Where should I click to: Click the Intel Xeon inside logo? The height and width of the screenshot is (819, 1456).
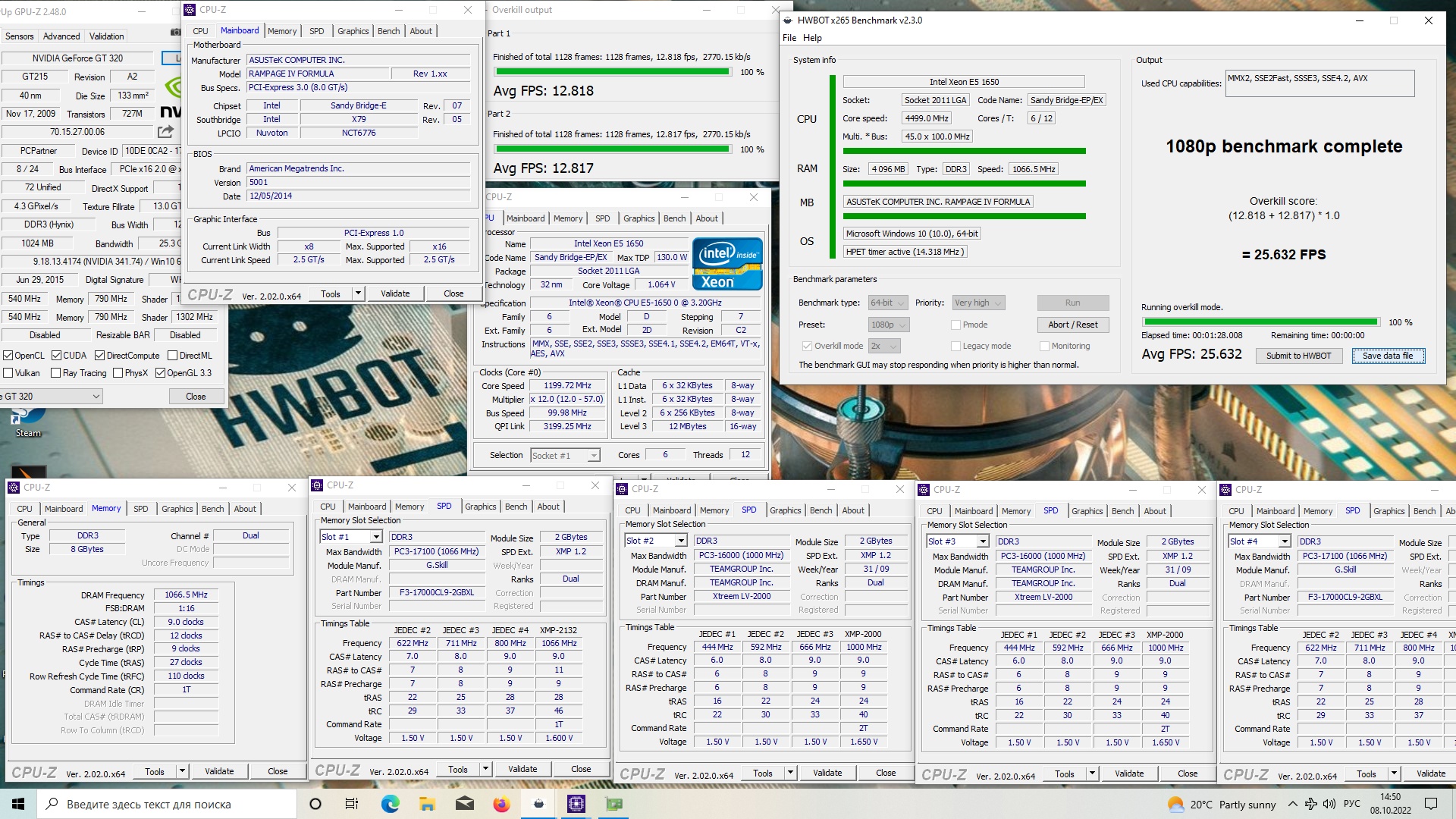click(726, 264)
